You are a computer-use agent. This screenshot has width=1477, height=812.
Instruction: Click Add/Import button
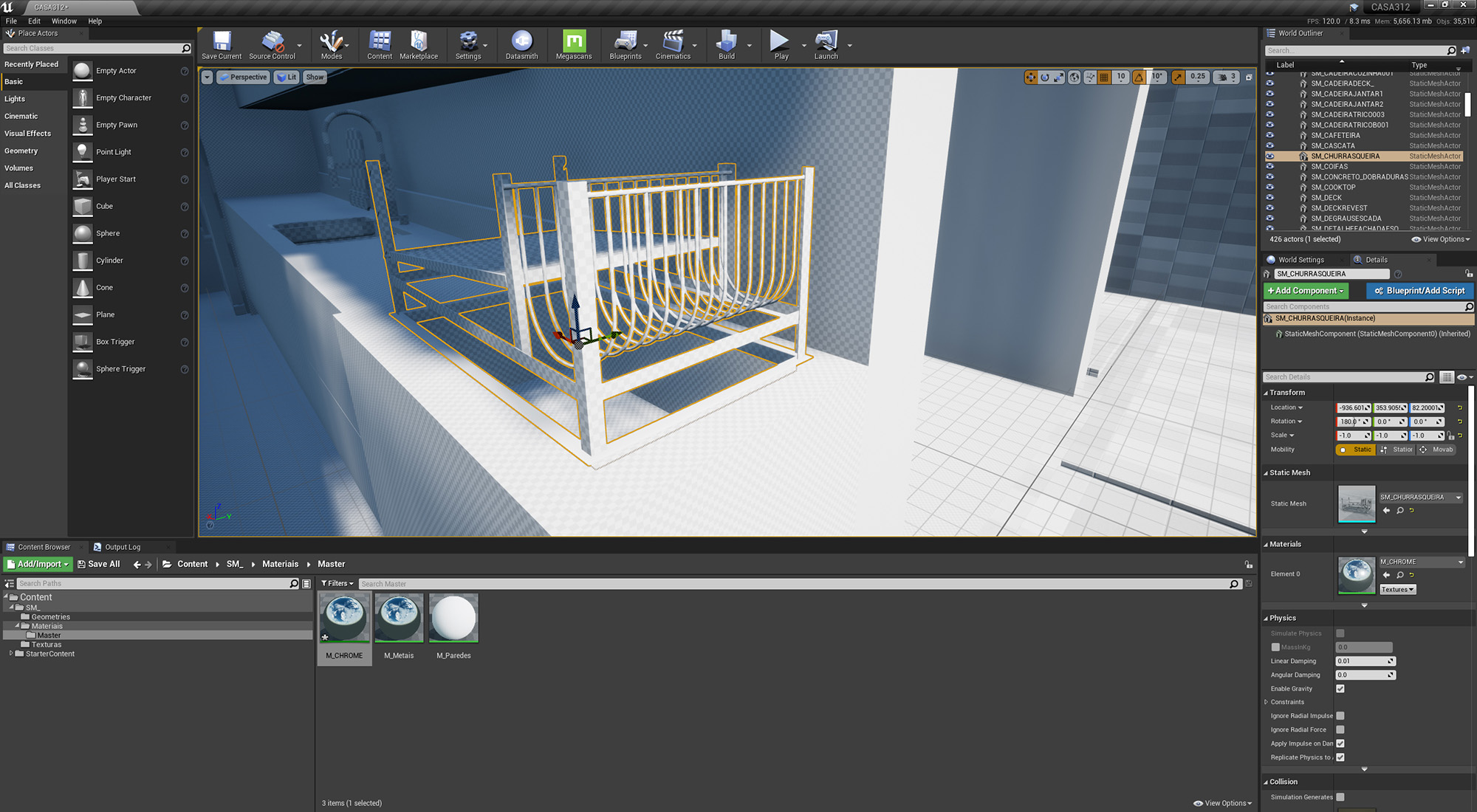pyautogui.click(x=38, y=565)
